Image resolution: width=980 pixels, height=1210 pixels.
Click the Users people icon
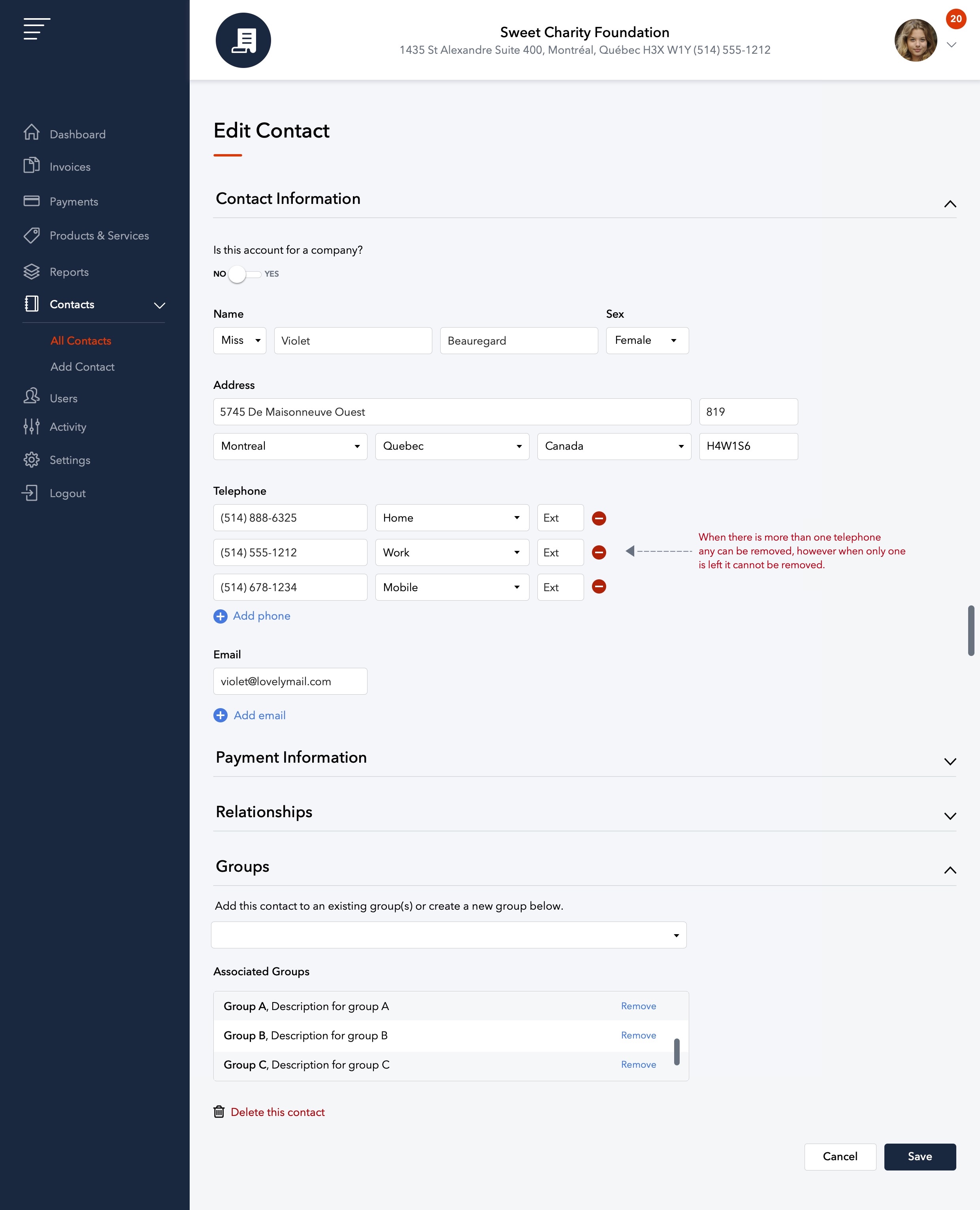(x=32, y=396)
